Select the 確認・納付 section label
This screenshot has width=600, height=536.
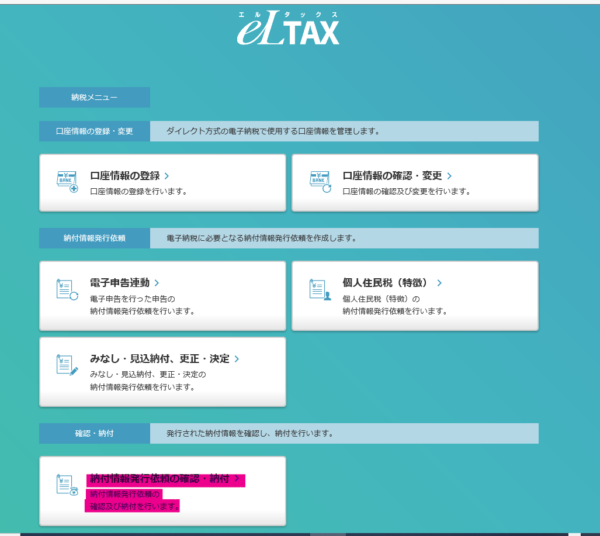(94, 433)
